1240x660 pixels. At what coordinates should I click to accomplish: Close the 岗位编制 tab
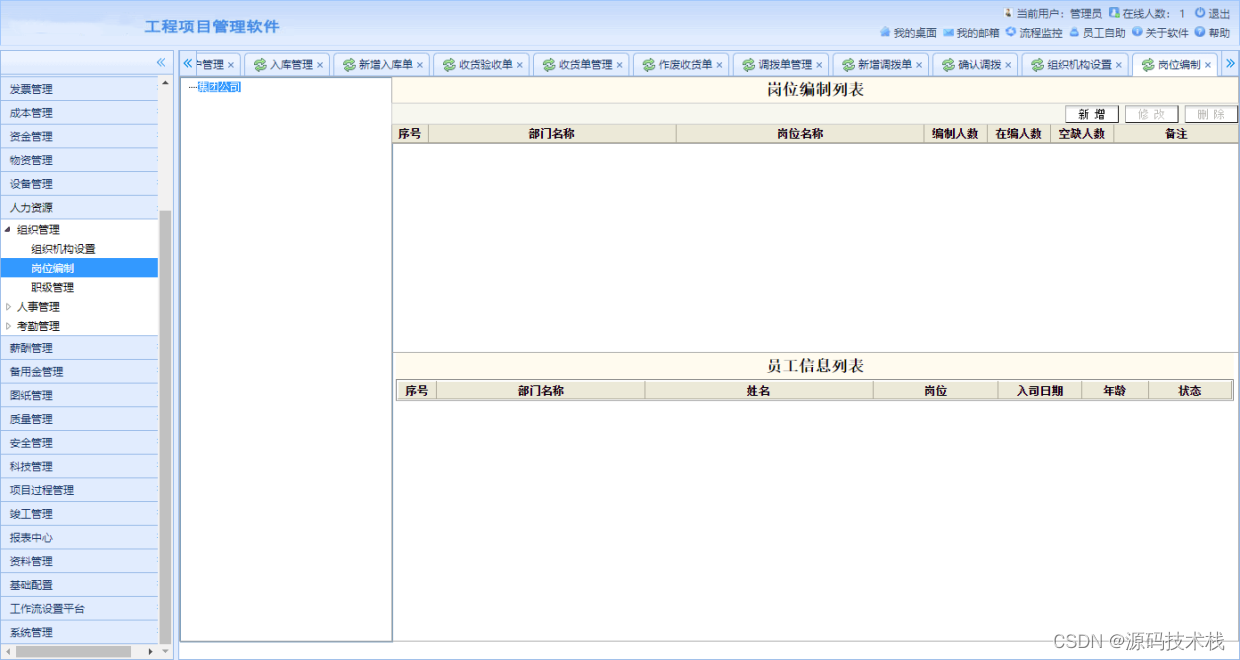[x=1208, y=65]
